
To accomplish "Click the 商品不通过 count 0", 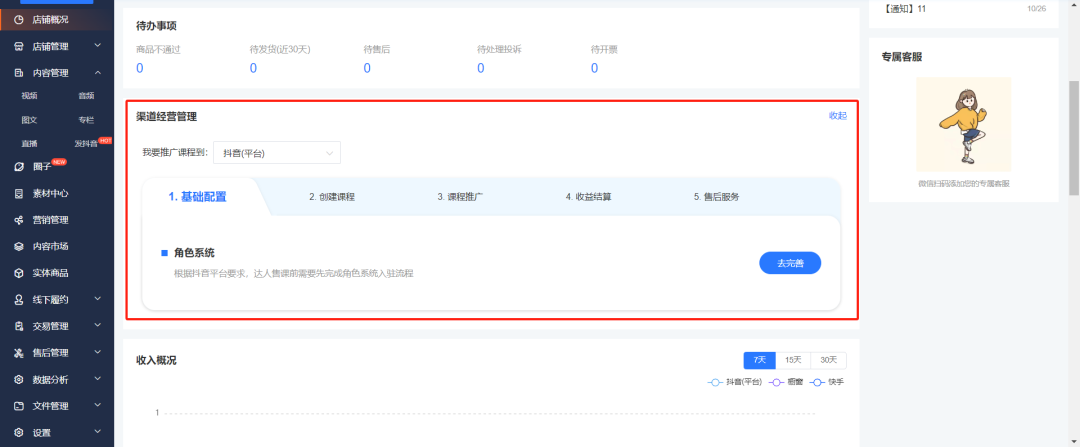I will point(140,68).
